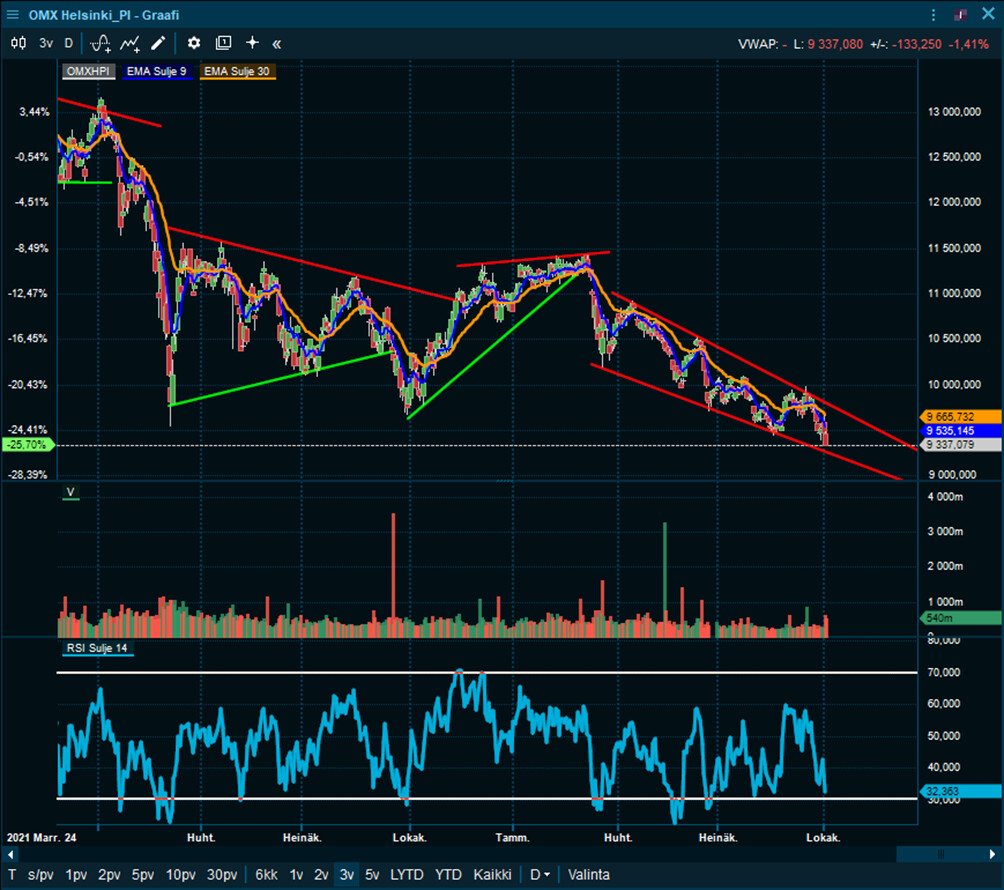Toggle the V volume legend label
Viewport: 1004px width, 890px height.
[x=70, y=492]
